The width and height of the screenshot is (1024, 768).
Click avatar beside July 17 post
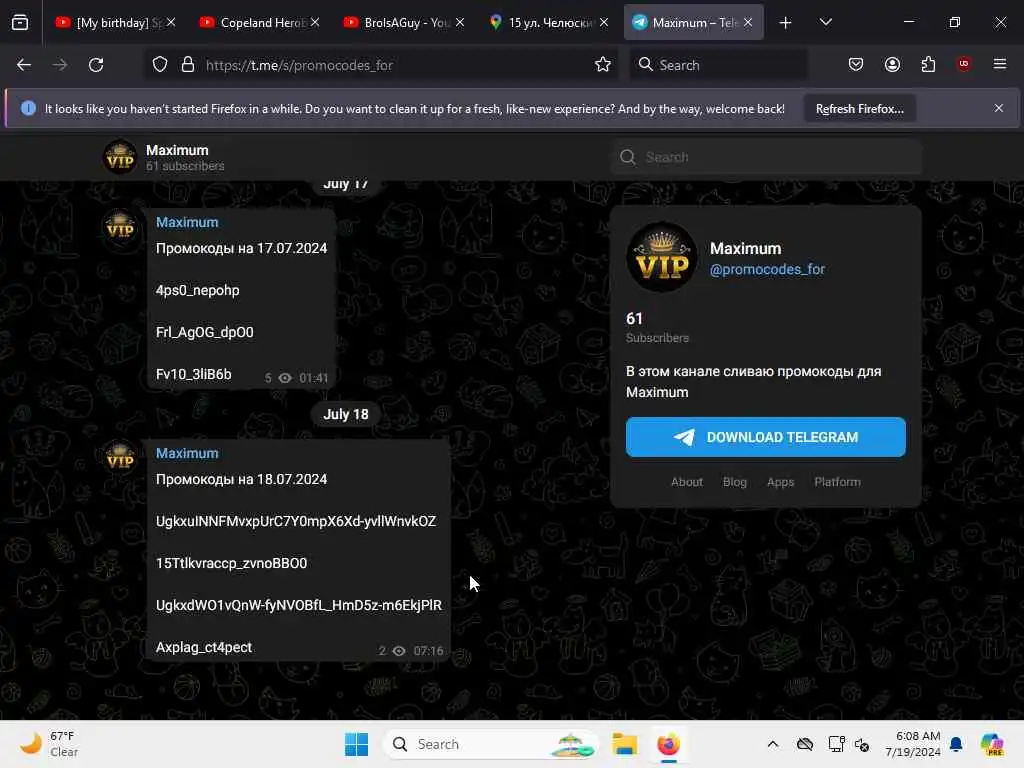coord(120,226)
